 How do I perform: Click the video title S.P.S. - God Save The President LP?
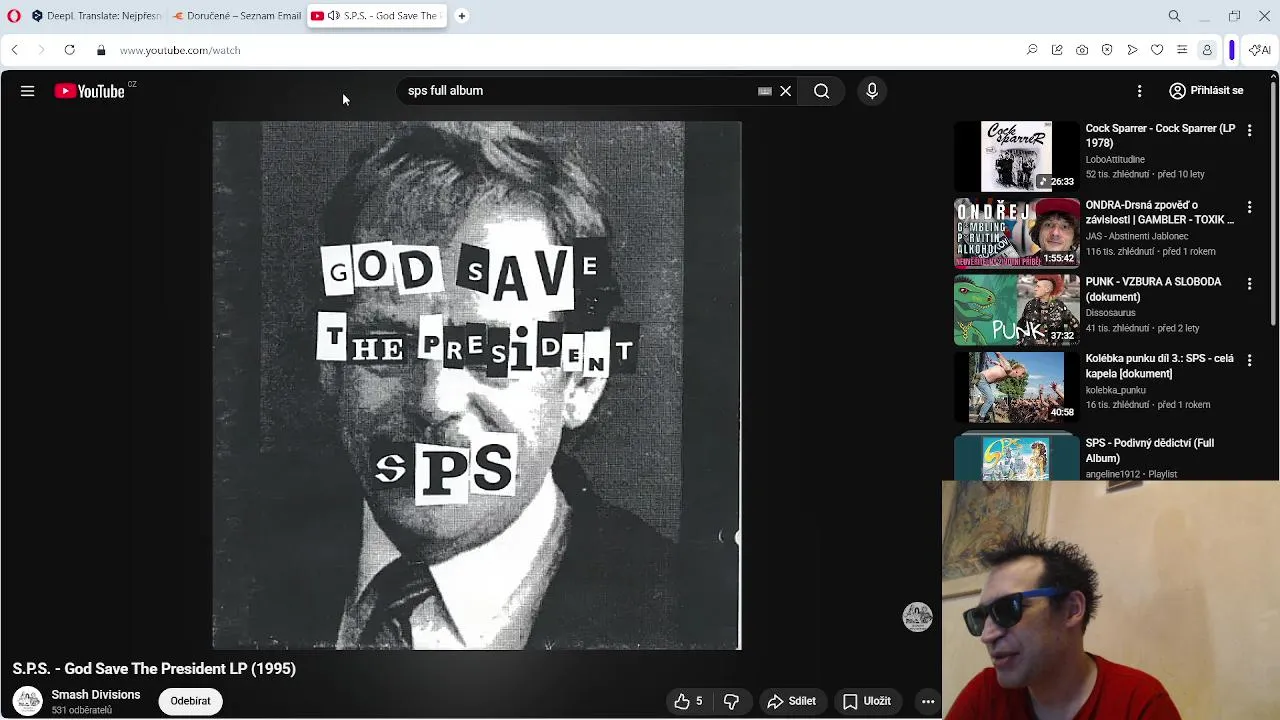click(154, 669)
